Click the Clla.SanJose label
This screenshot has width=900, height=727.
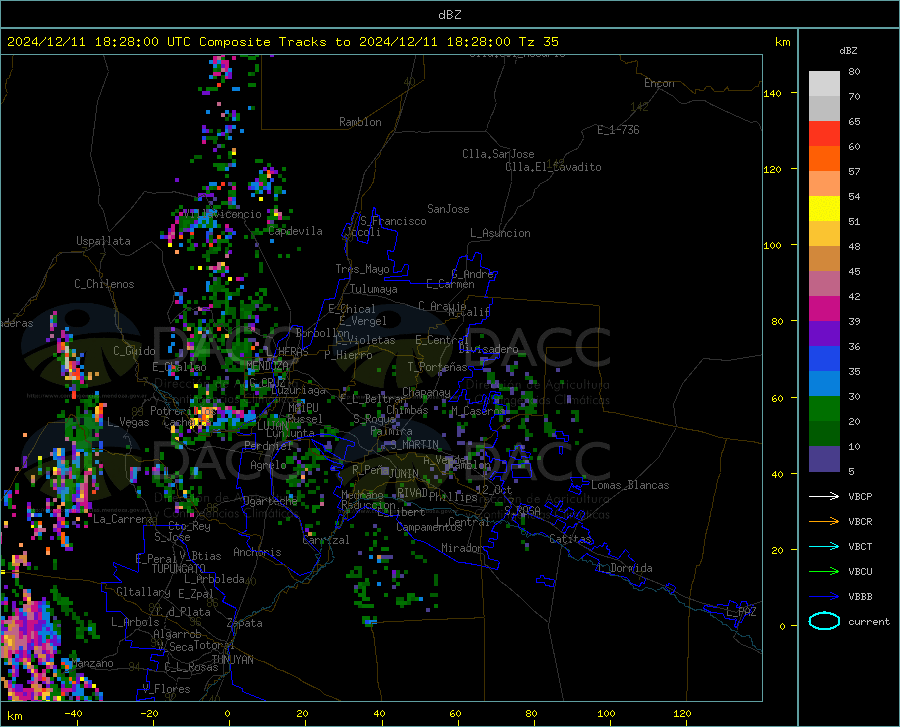coord(498,154)
